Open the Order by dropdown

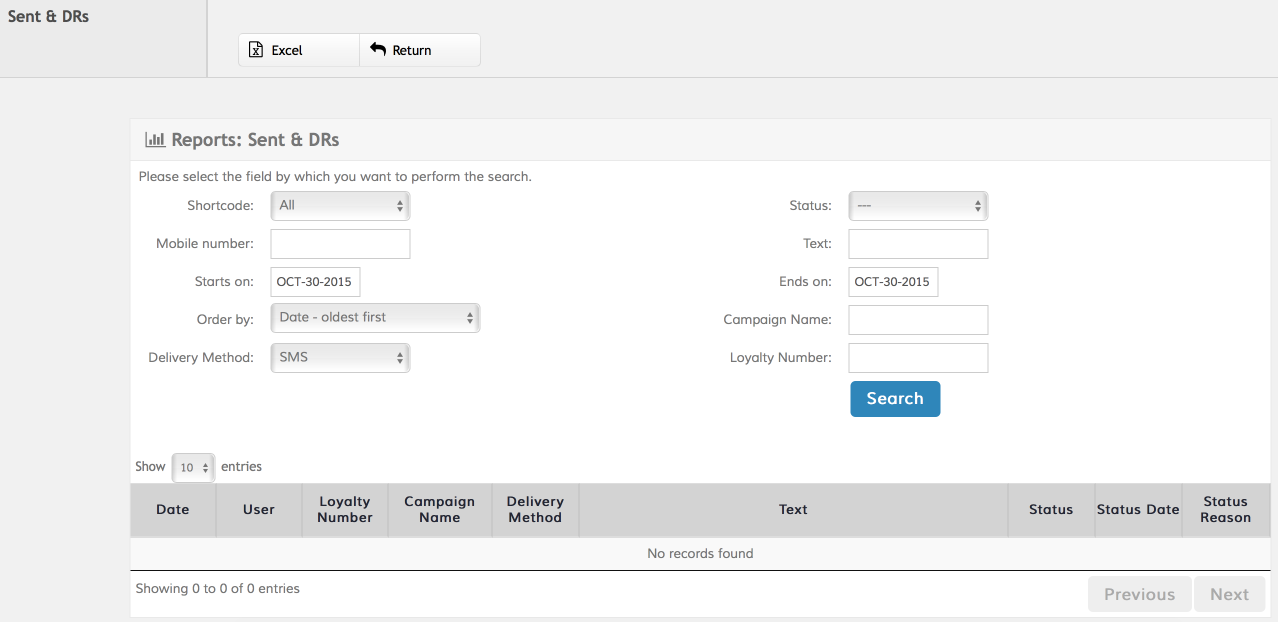tap(375, 318)
